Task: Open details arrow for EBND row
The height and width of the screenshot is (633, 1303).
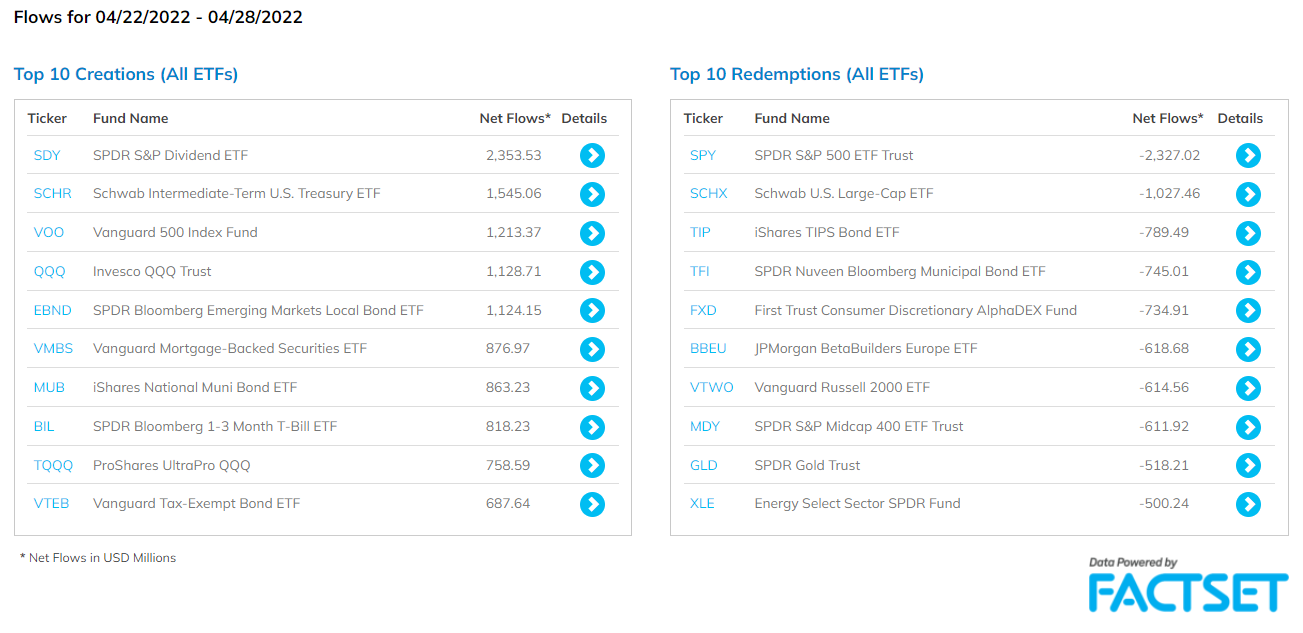Action: [593, 310]
